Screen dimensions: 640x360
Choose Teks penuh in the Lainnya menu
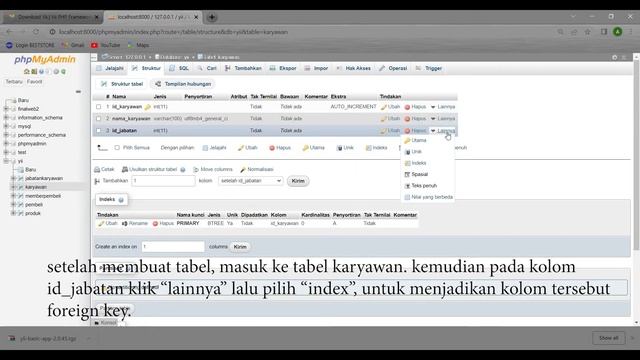(x=421, y=186)
